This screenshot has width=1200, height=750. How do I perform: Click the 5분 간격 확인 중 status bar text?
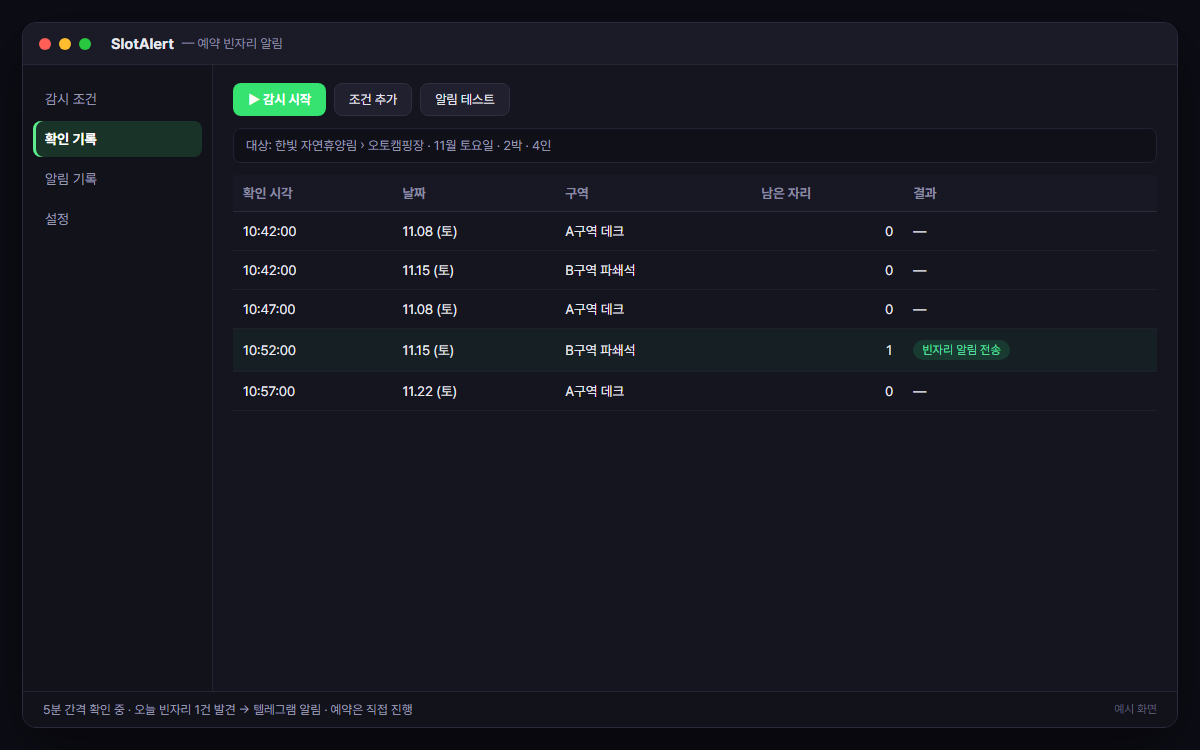click(x=228, y=709)
